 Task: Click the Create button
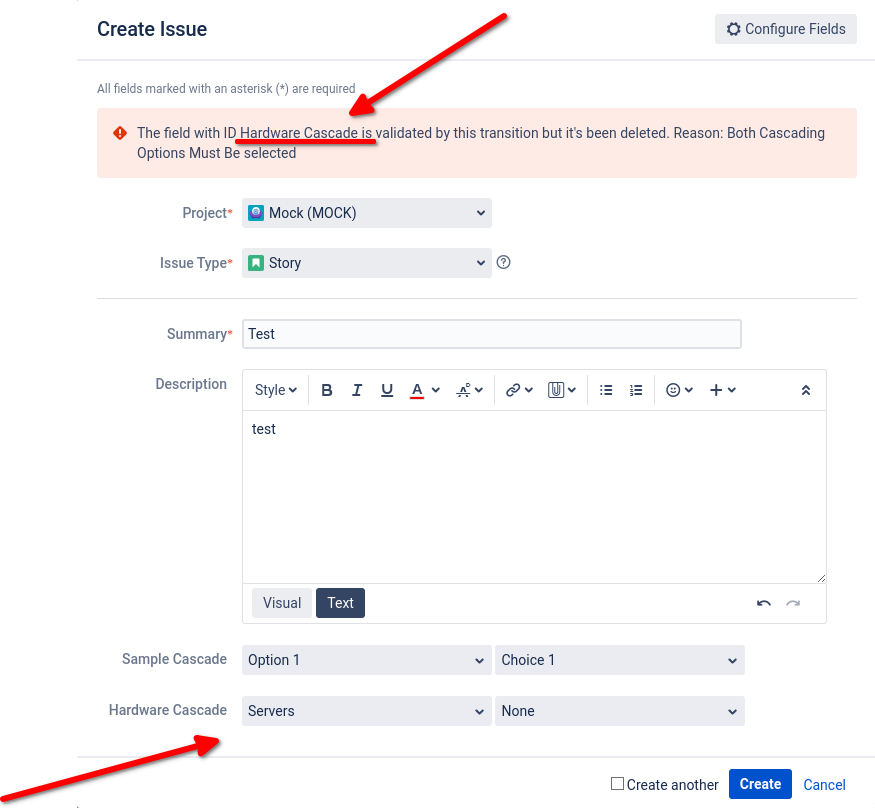(x=759, y=784)
